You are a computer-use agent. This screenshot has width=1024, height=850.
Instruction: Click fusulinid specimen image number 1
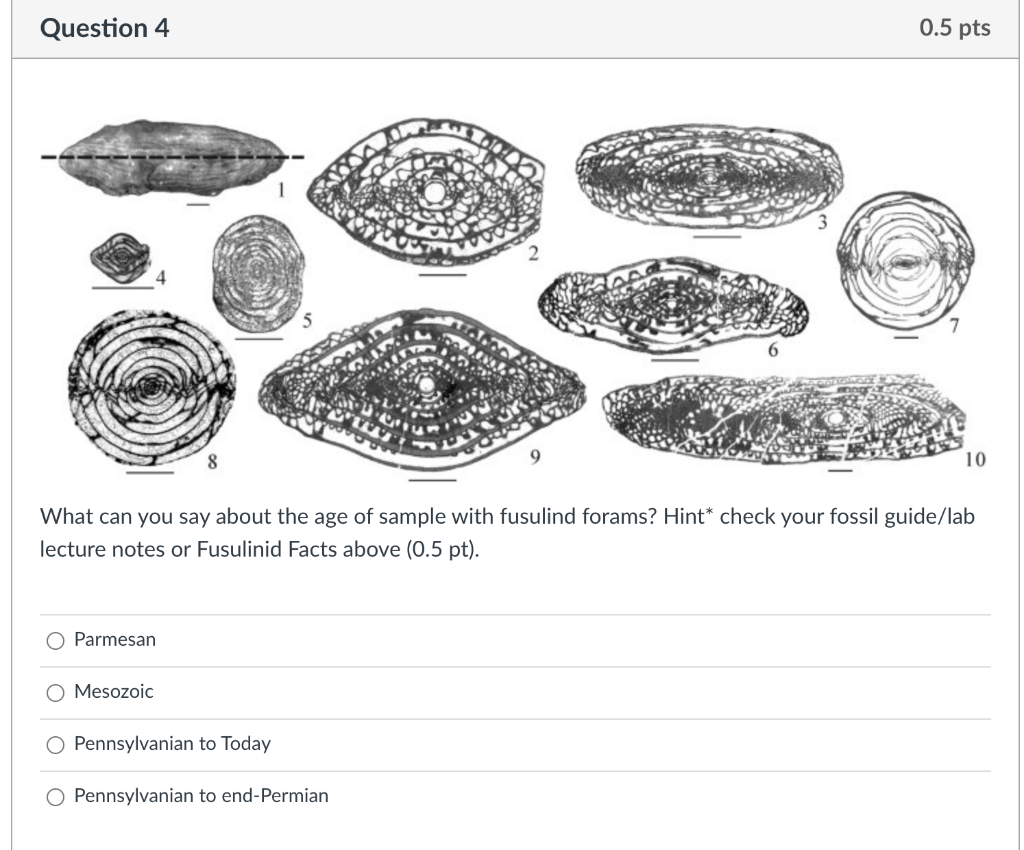172,157
